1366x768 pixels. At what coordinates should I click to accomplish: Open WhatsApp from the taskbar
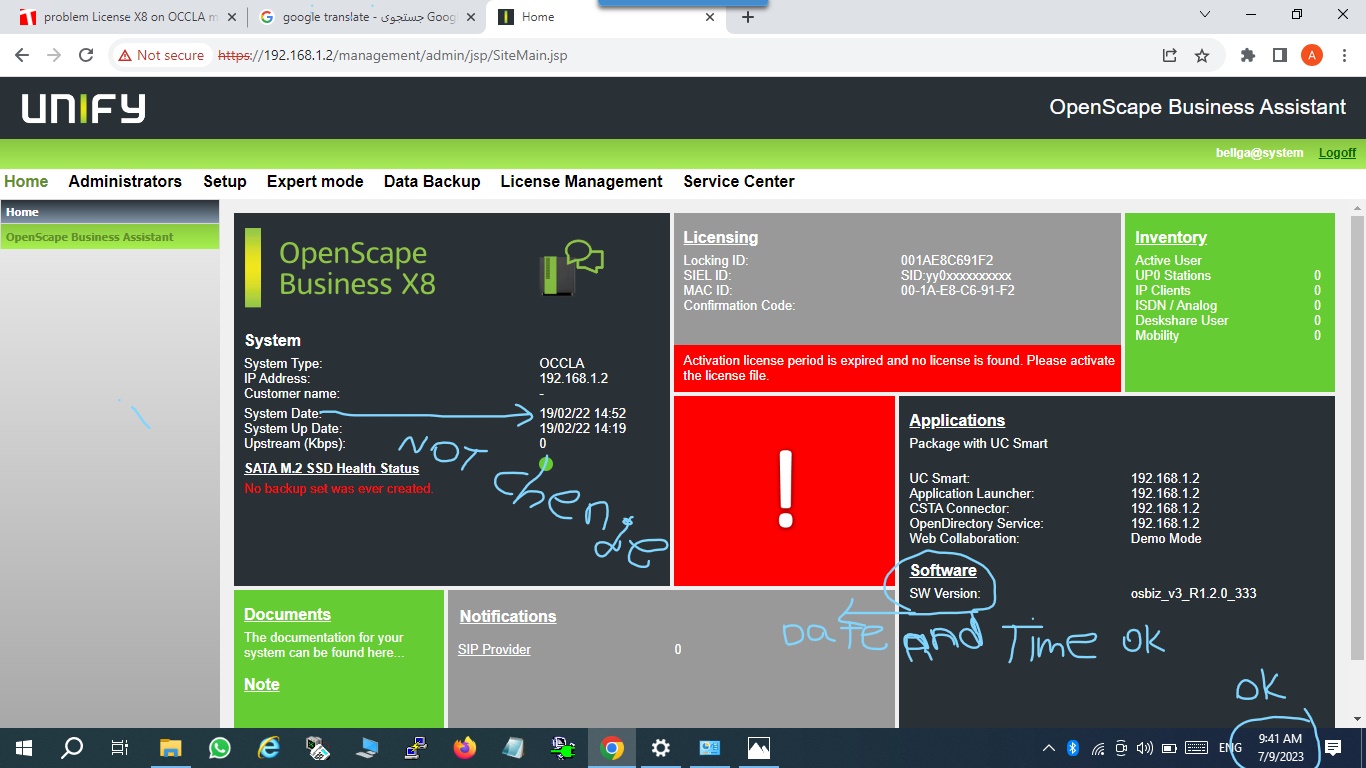(x=220, y=748)
